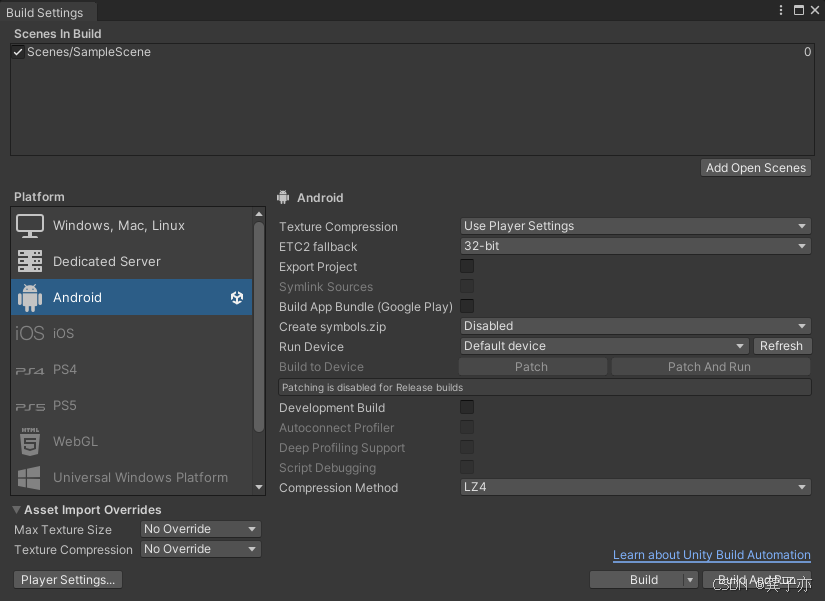
Task: Enable Build App Bundle (Google Play) checkbox
Action: [467, 306]
